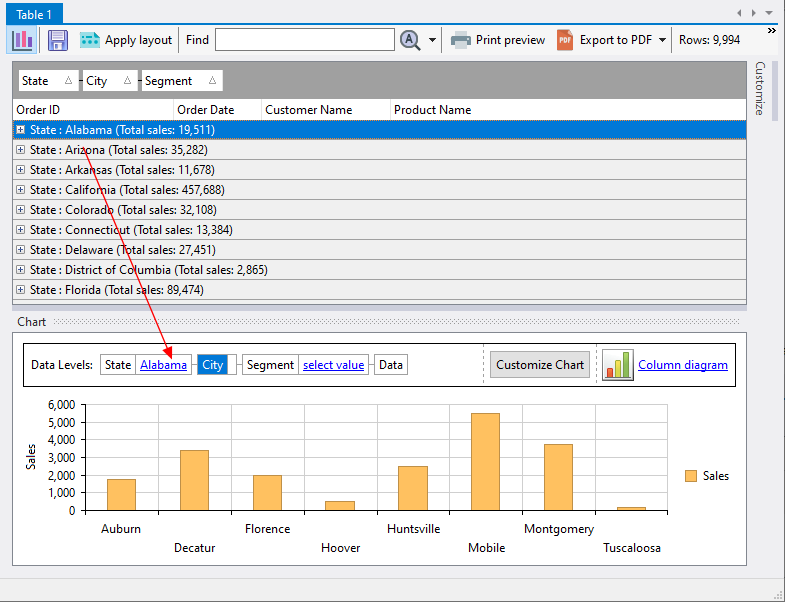Open the Export to PDF dropdown arrow

[x=663, y=41]
